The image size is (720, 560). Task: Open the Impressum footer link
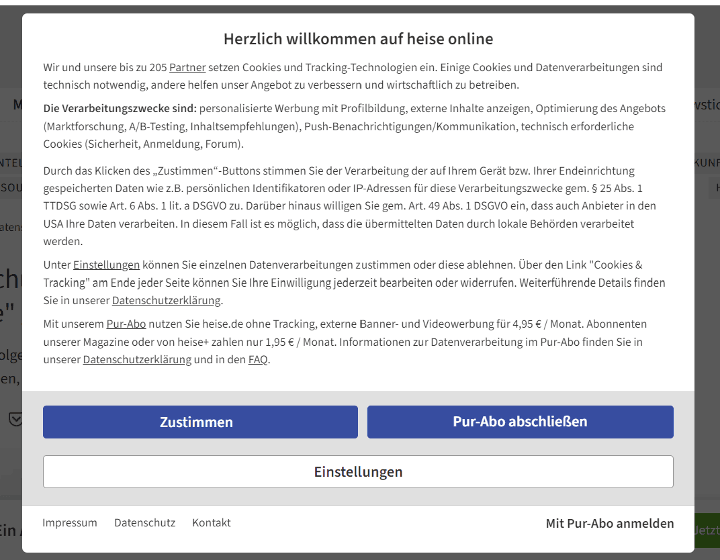tap(70, 523)
